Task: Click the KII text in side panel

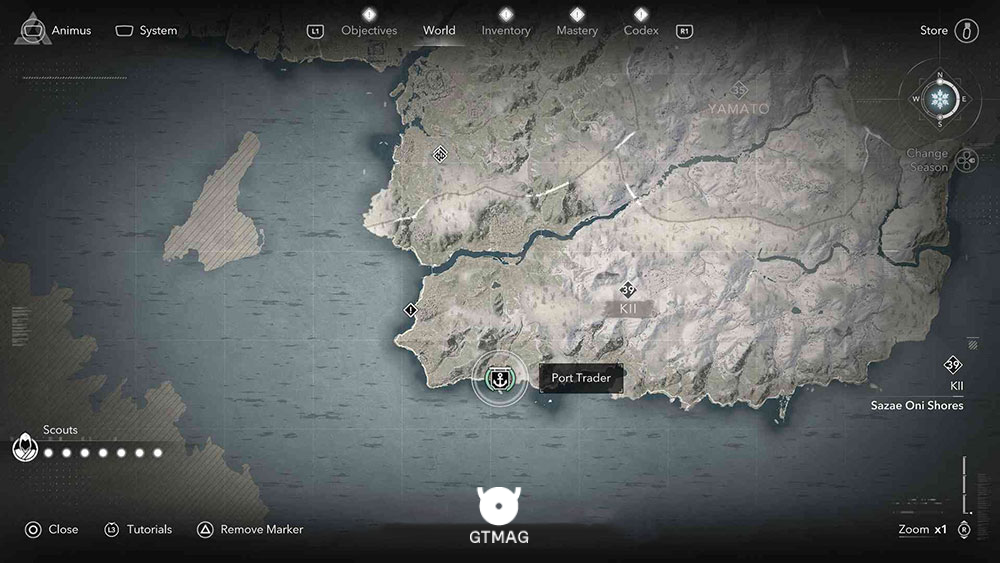Action: [x=957, y=386]
